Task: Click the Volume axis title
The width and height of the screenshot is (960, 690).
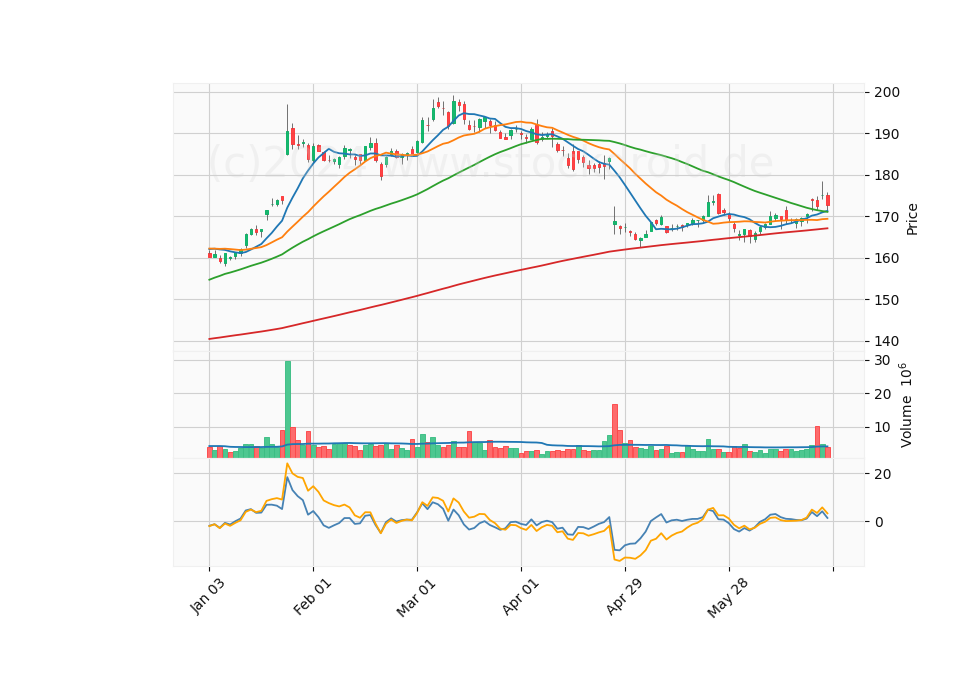Action: tap(906, 405)
